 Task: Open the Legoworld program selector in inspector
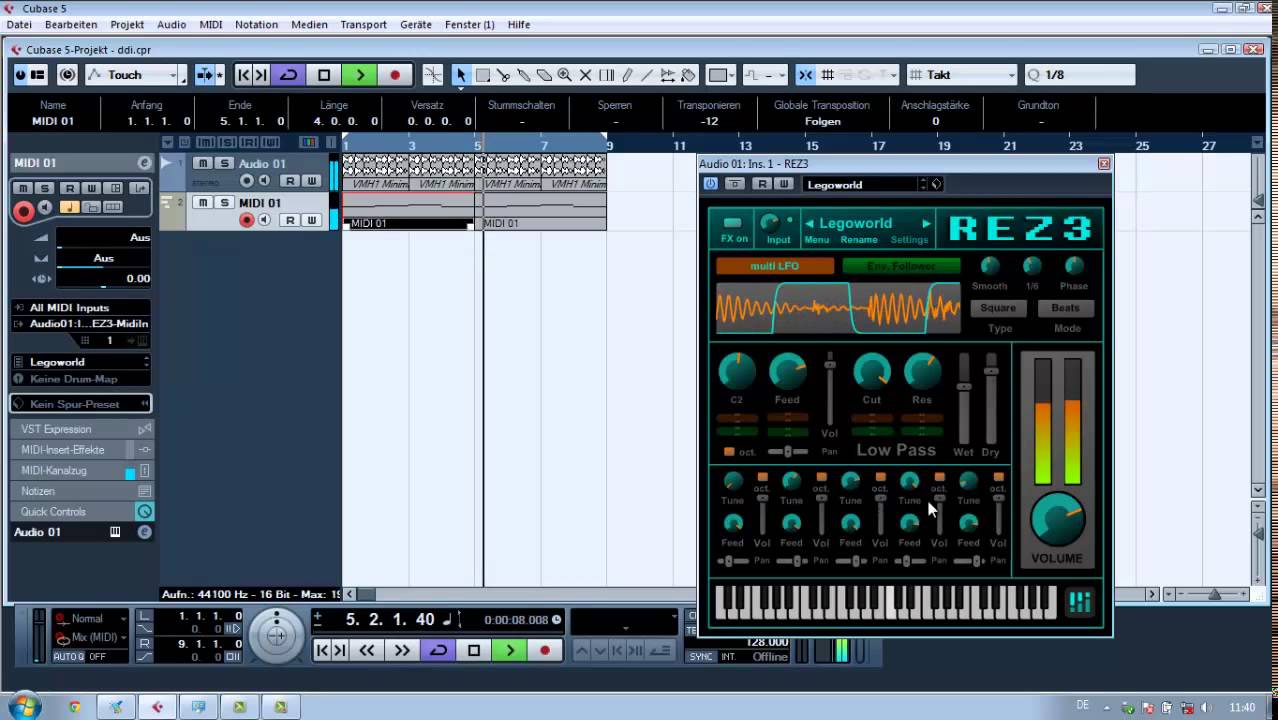click(81, 362)
